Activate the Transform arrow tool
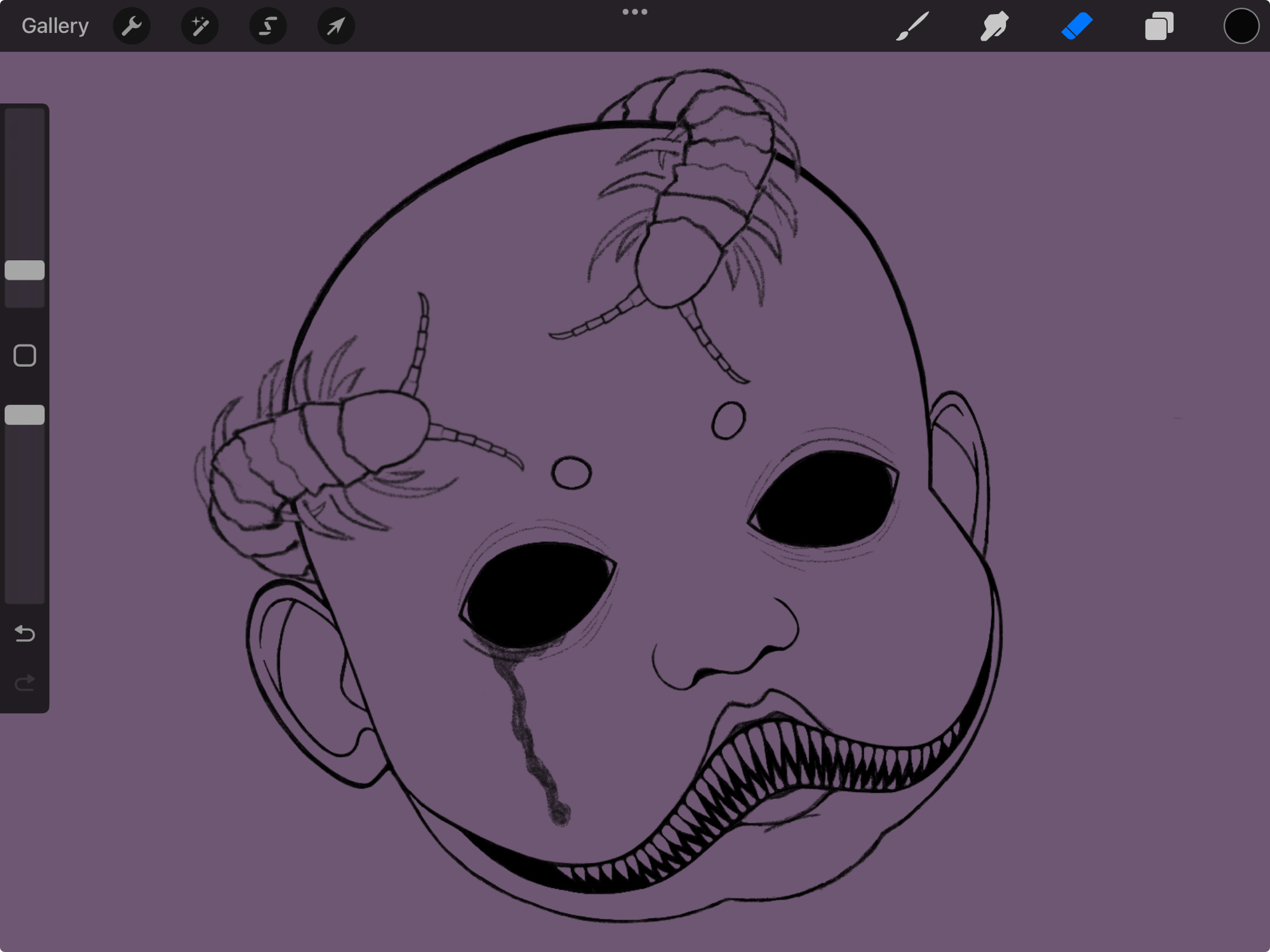This screenshot has width=1270, height=952. click(336, 26)
